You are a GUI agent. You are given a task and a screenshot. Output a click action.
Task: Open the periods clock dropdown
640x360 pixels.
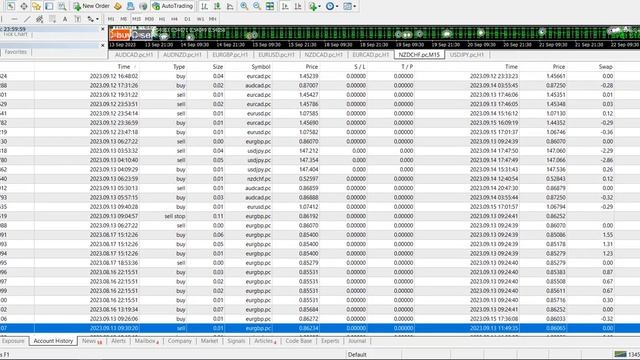pyautogui.click(x=332, y=6)
